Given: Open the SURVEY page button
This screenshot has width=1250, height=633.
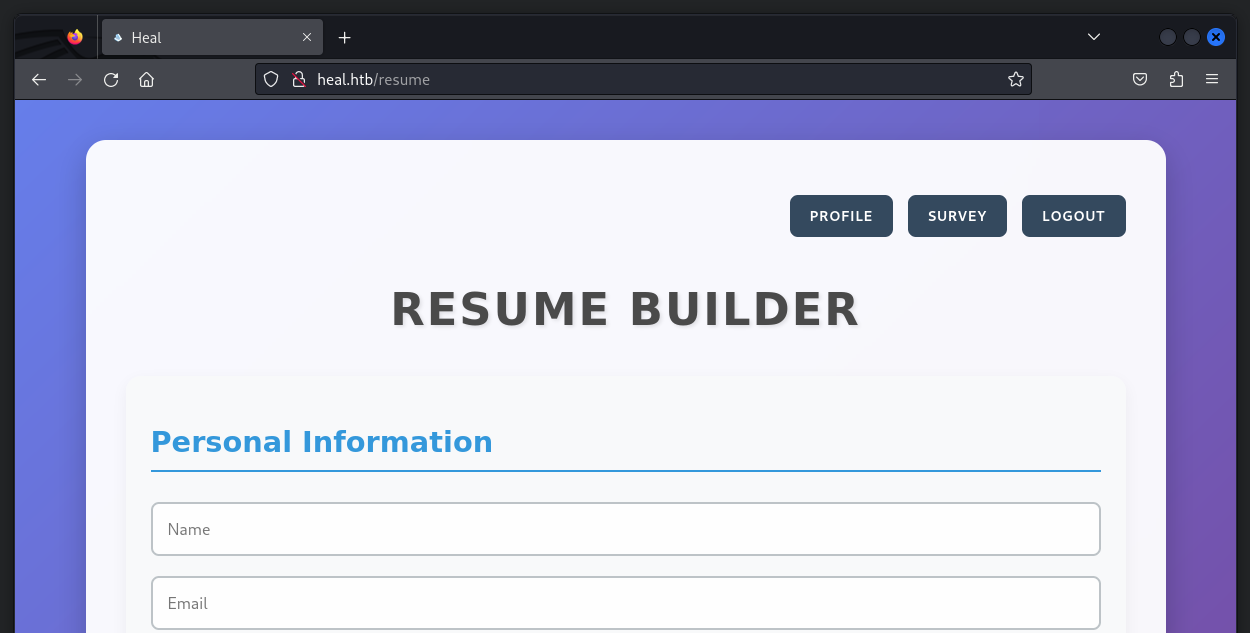Looking at the screenshot, I should coord(957,216).
